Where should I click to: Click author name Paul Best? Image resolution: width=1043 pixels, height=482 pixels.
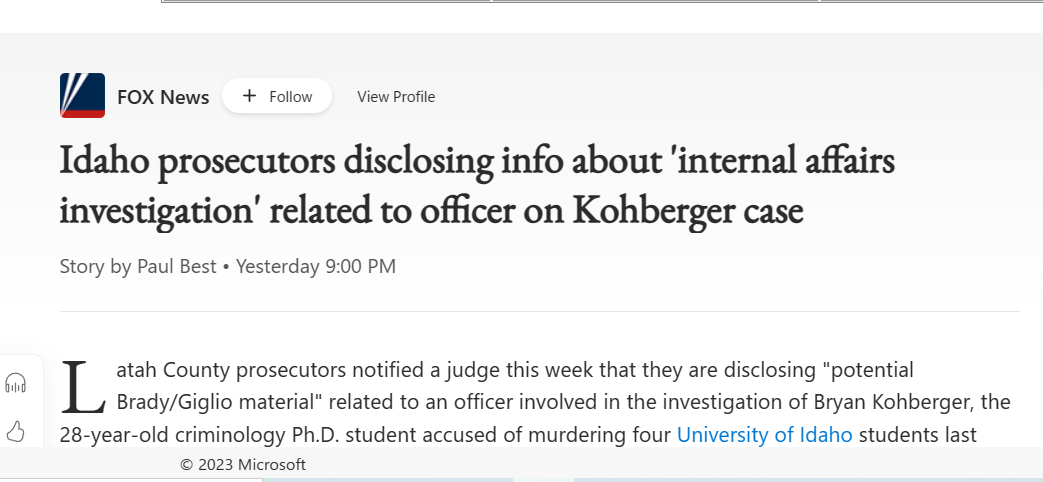177,267
